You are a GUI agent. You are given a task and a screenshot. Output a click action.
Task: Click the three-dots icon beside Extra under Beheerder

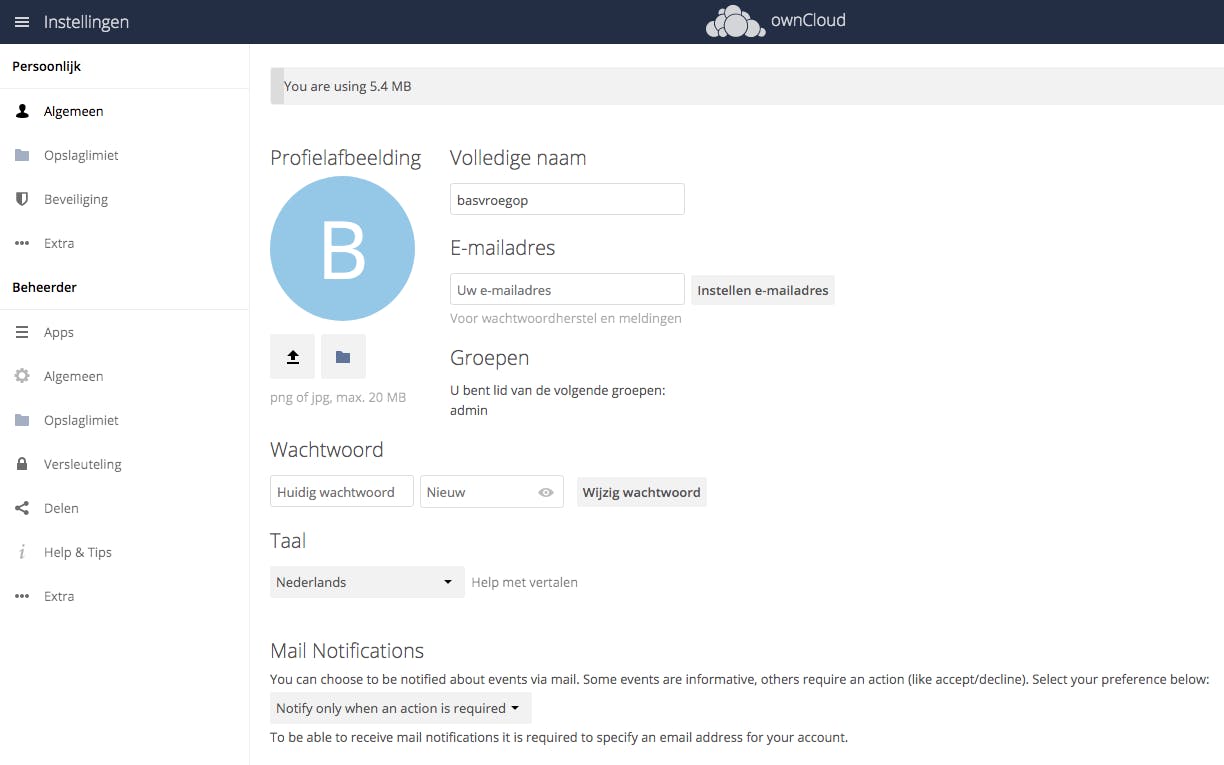22,596
